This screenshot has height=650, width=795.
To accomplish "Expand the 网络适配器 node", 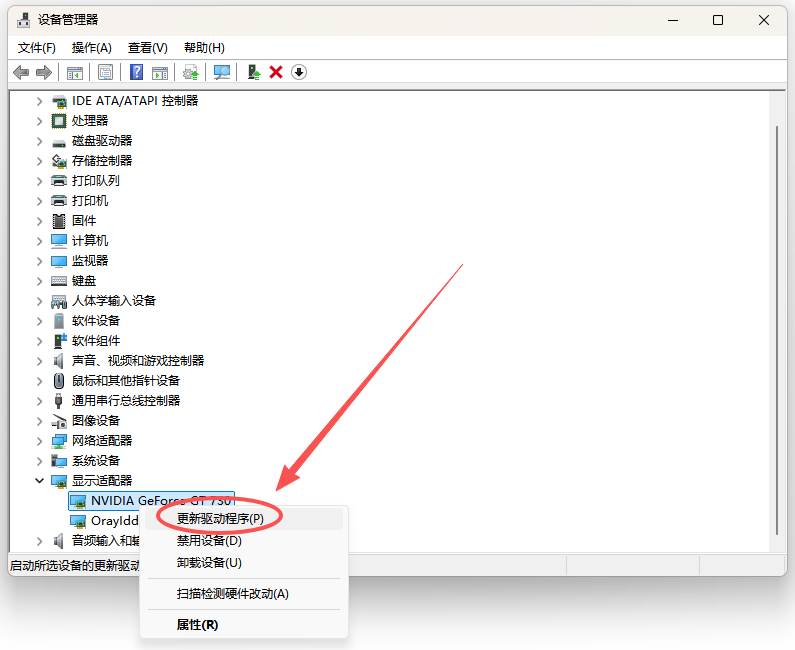I will pyautogui.click(x=40, y=440).
